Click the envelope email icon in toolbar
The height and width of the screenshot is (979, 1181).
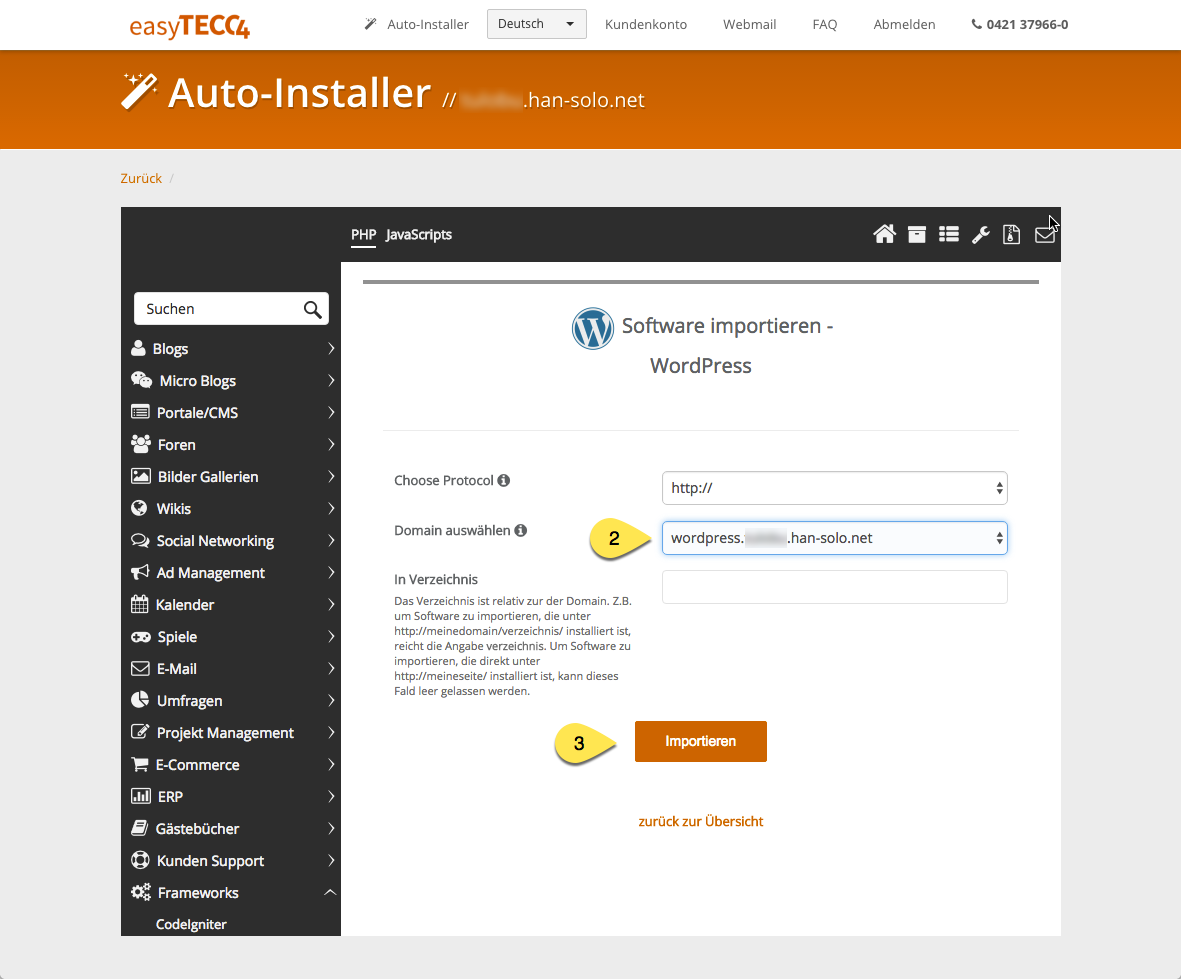point(1045,235)
